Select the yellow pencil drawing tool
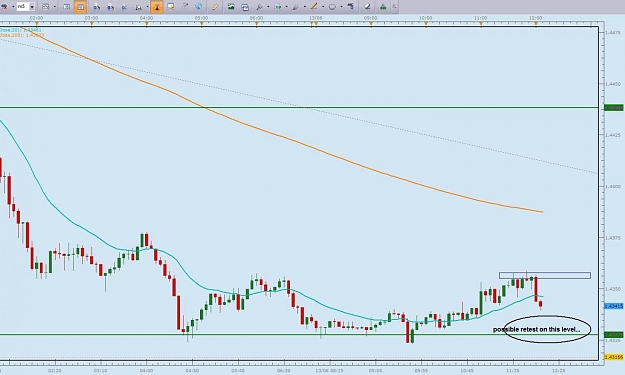 tap(215, 7)
